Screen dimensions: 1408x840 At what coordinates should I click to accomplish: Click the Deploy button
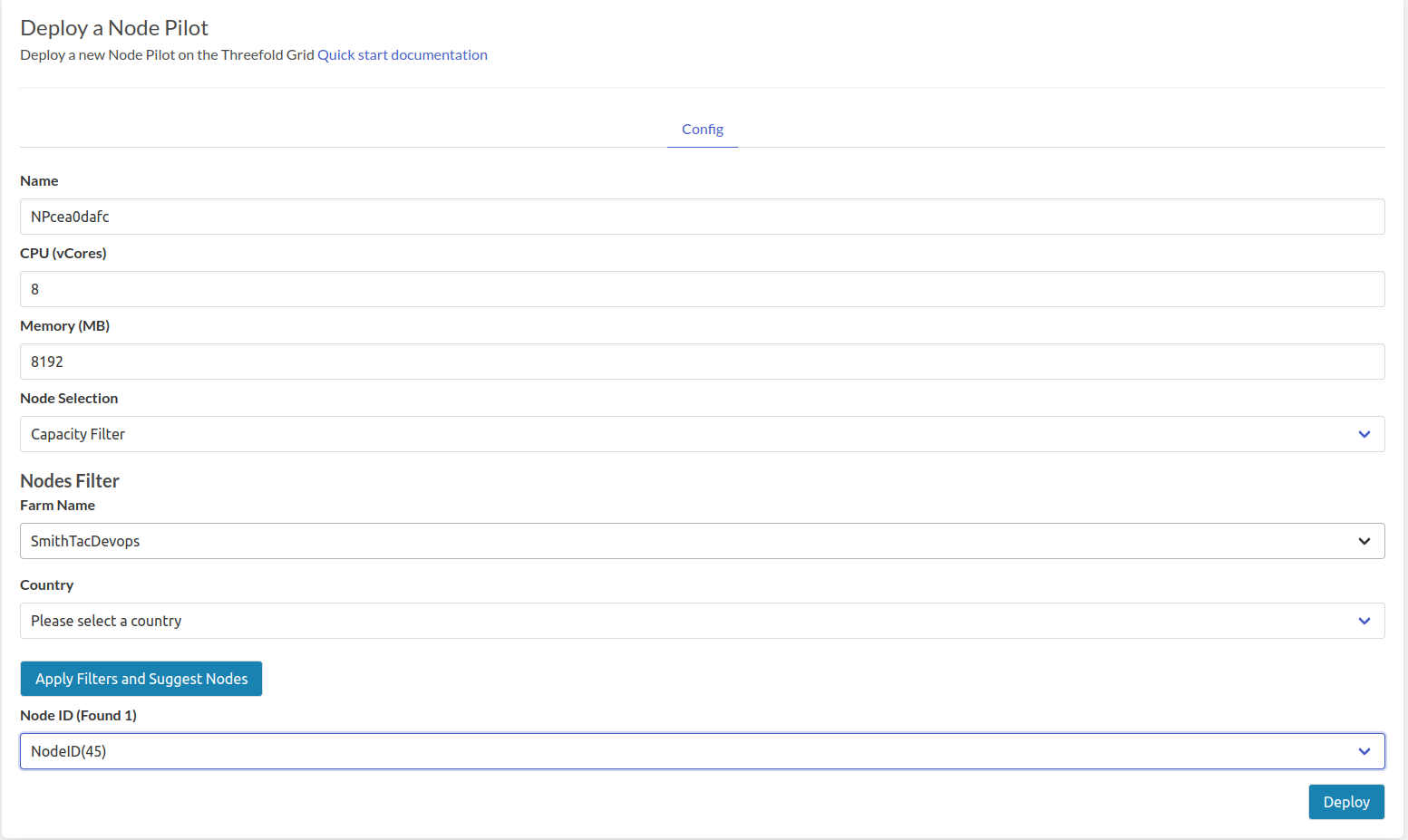[x=1346, y=802]
